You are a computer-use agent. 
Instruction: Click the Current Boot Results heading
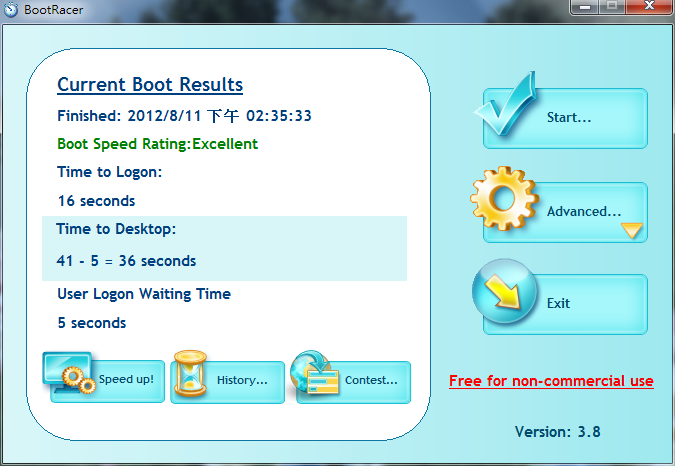pos(150,84)
